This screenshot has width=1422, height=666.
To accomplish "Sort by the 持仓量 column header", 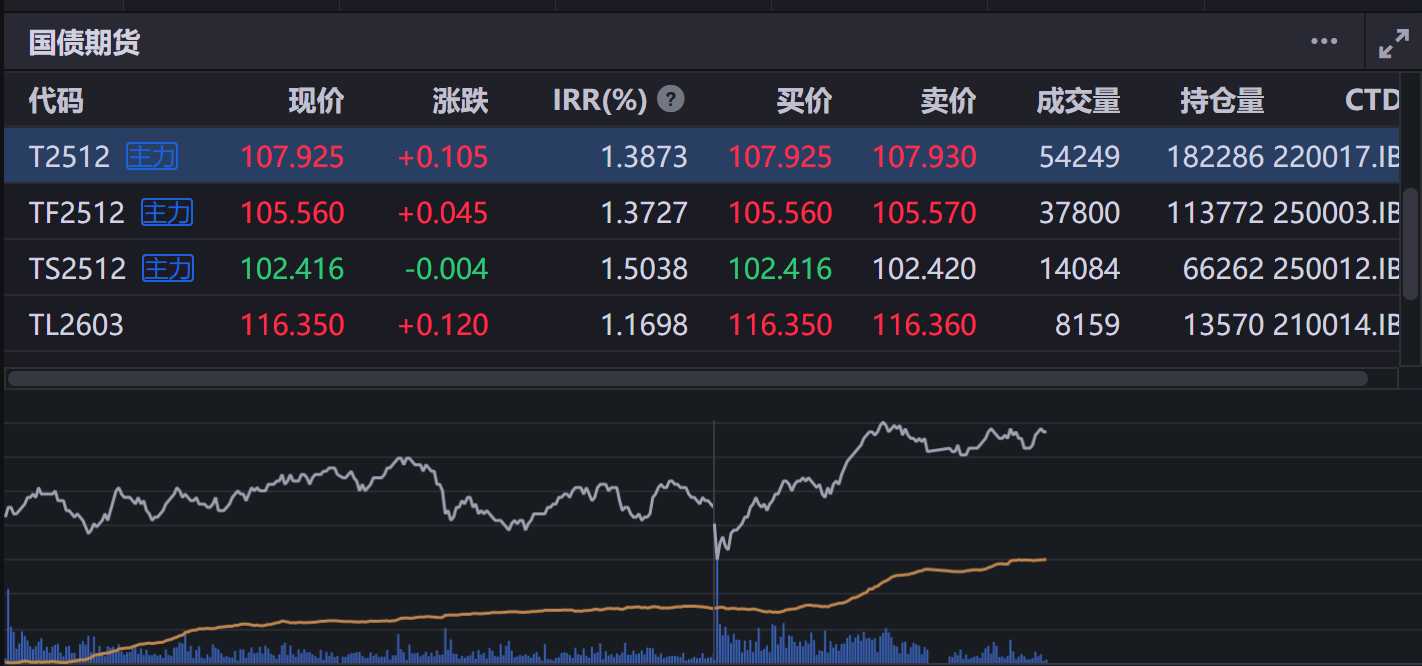I will pos(1222,100).
